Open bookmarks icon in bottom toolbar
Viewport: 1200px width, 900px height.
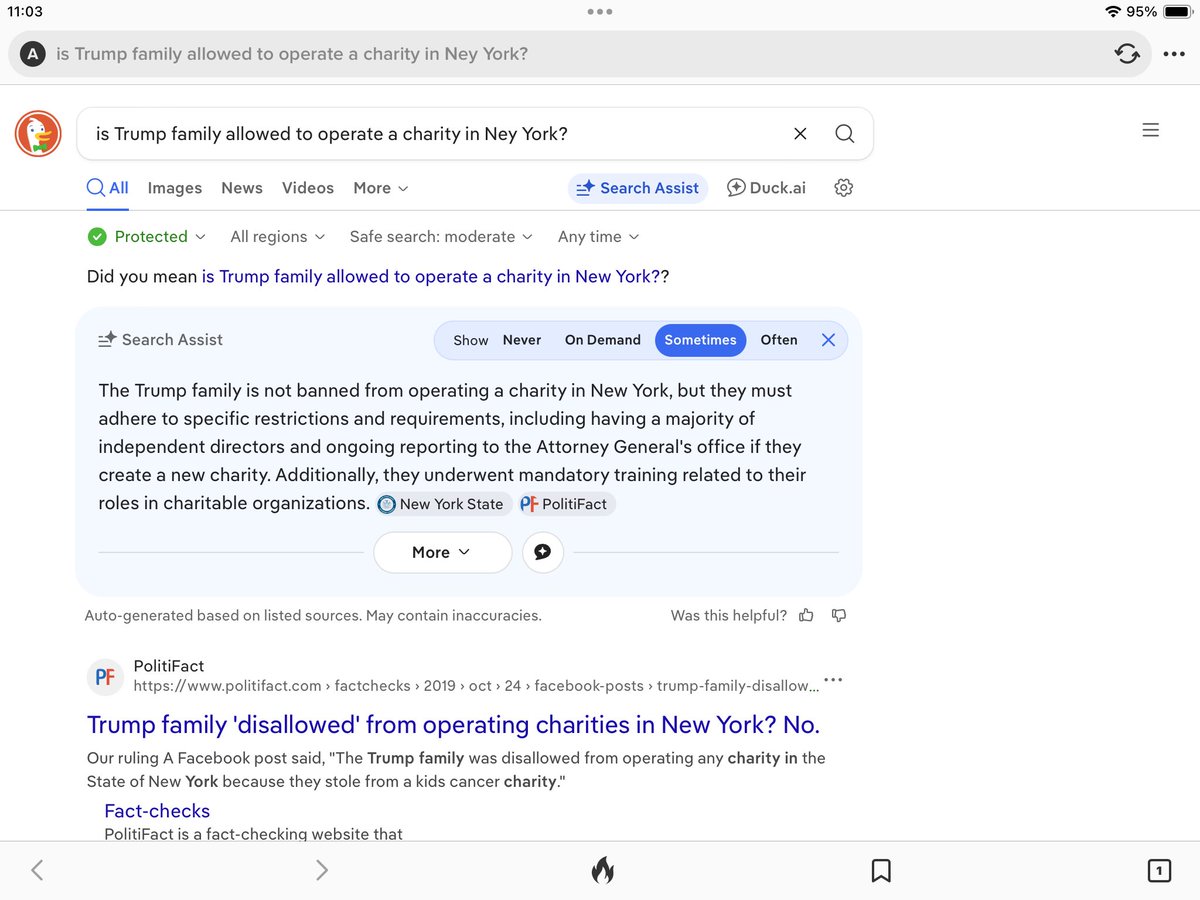tap(881, 871)
